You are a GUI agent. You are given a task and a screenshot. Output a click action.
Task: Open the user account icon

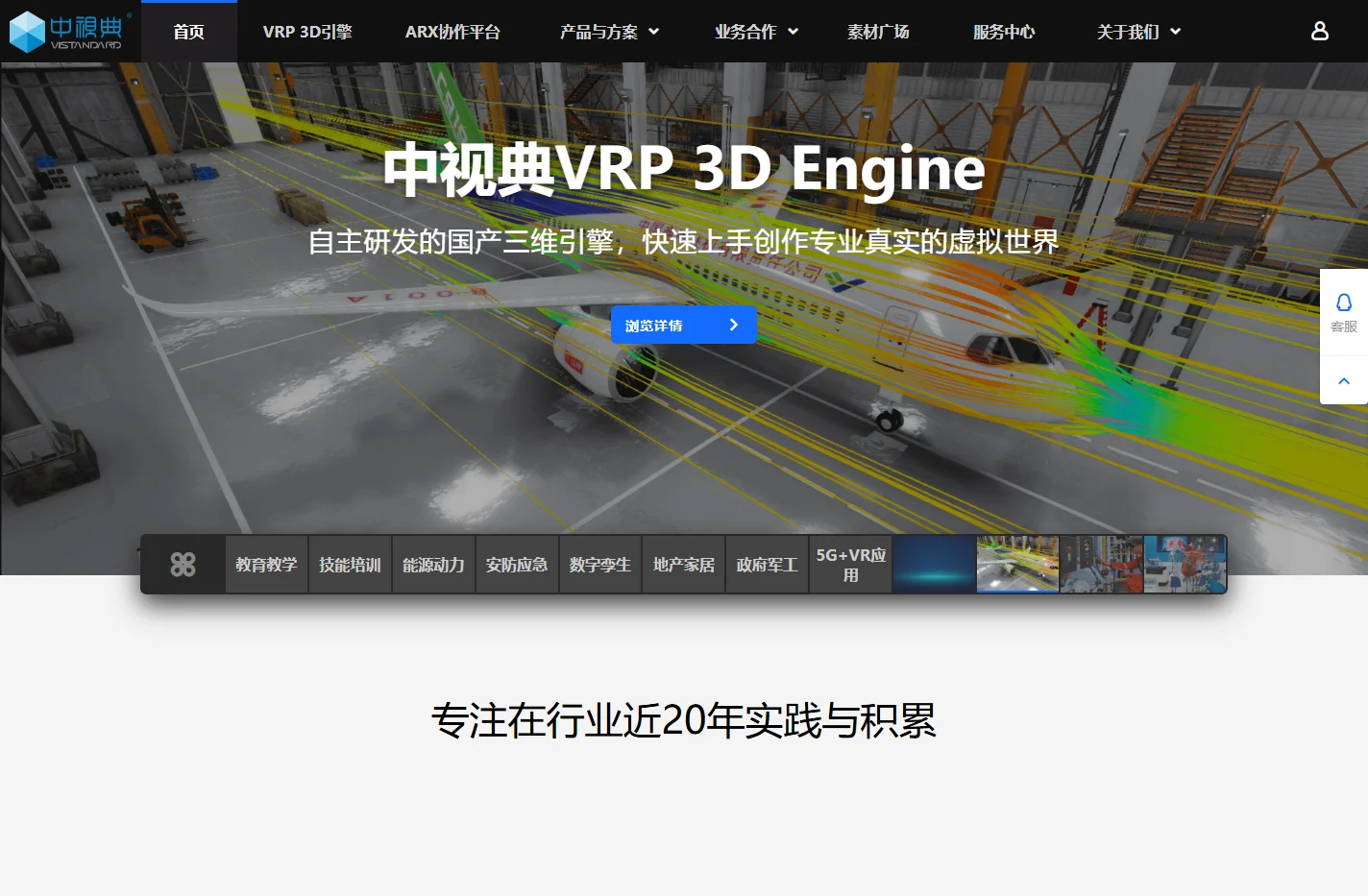click(1320, 31)
